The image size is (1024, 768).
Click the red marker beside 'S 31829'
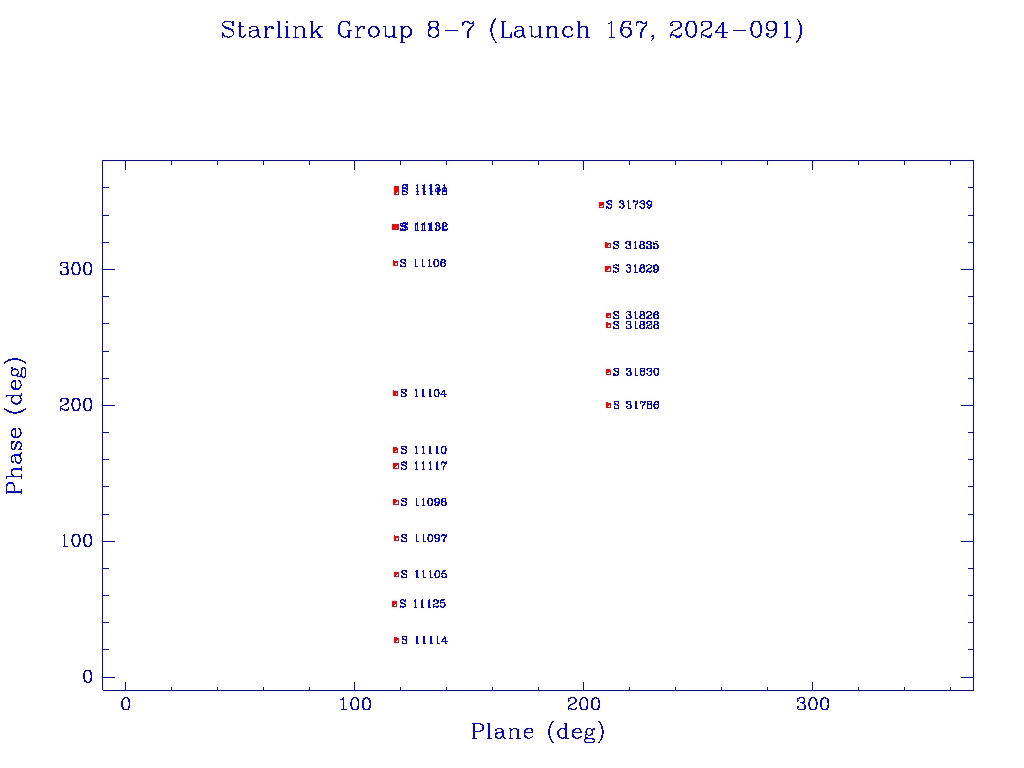(608, 269)
